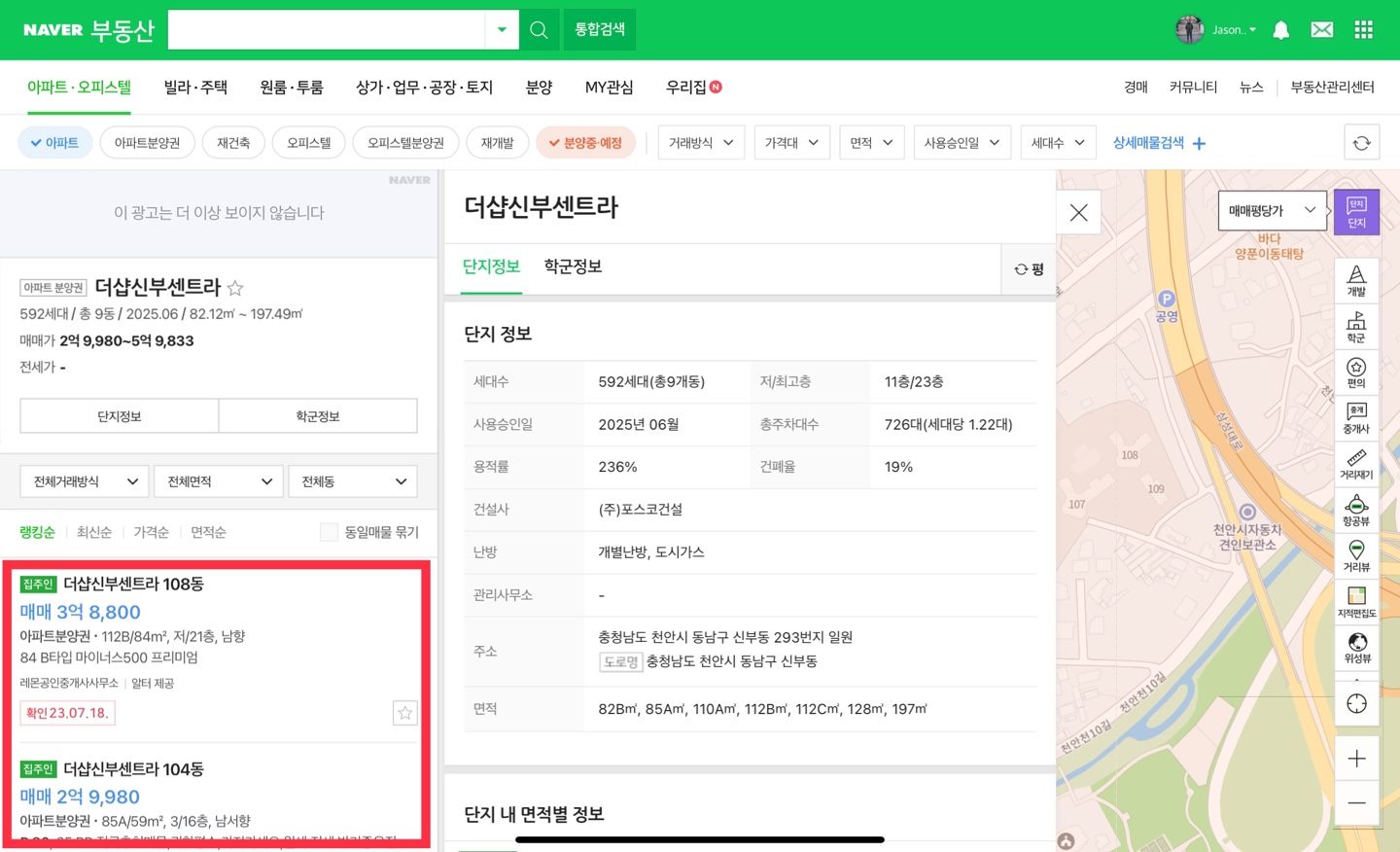
Task: Open 상세매물검색 advanced search
Action: (1159, 143)
